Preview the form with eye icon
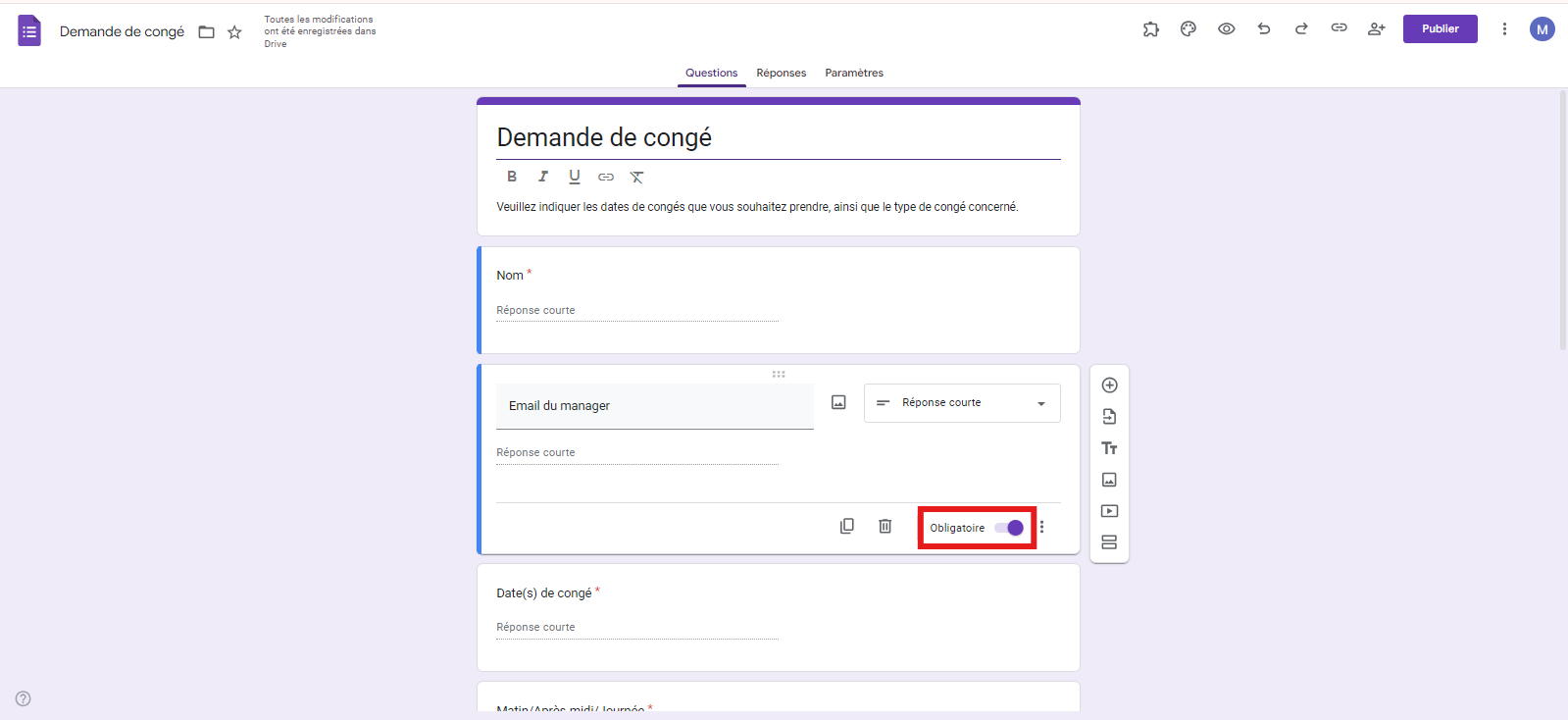The image size is (1568, 720). [1226, 29]
